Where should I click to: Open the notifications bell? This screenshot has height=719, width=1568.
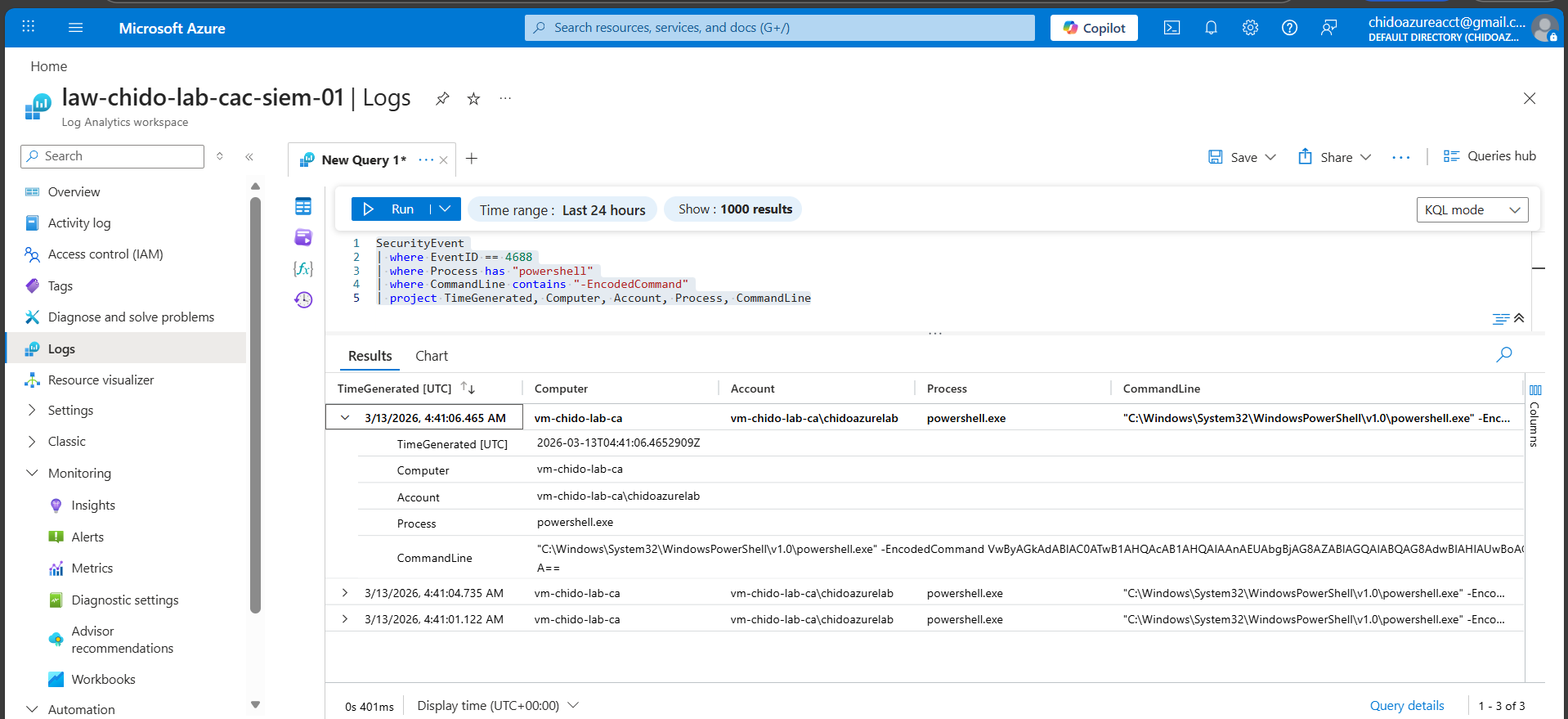coord(1211,28)
